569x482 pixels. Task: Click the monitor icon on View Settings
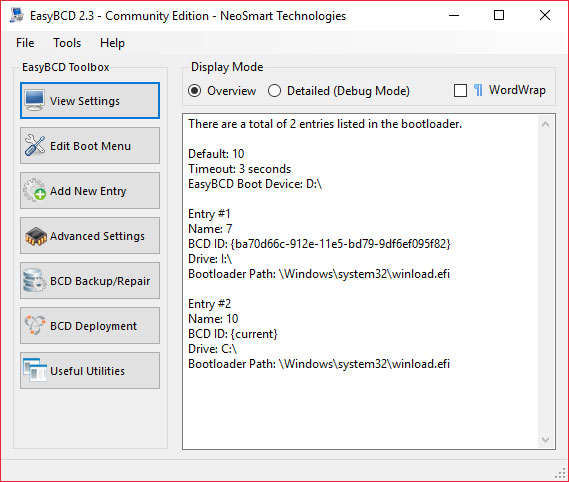(35, 101)
